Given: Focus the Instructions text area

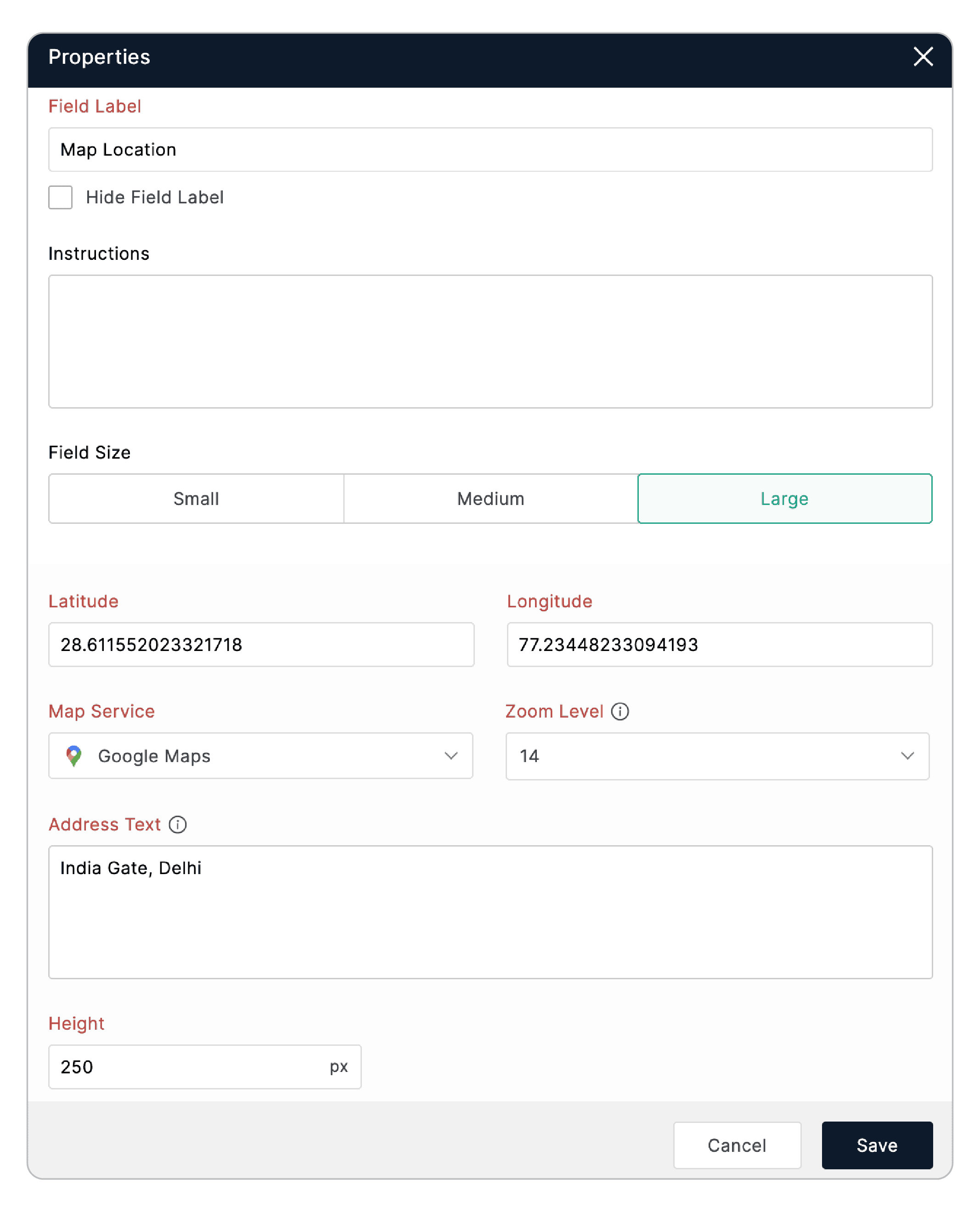Looking at the screenshot, I should tap(490, 342).
